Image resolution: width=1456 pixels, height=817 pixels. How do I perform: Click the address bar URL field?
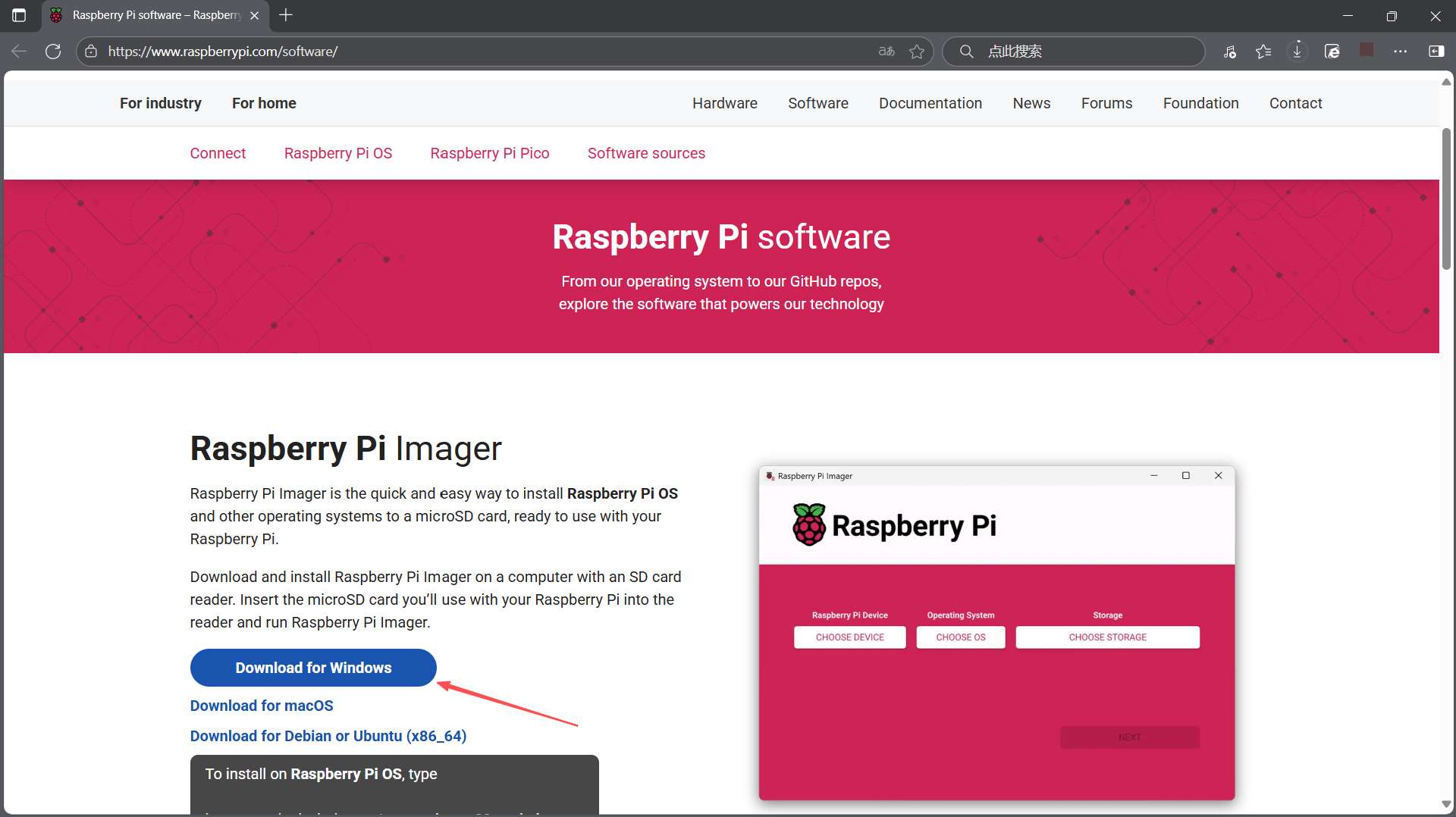tap(485, 52)
